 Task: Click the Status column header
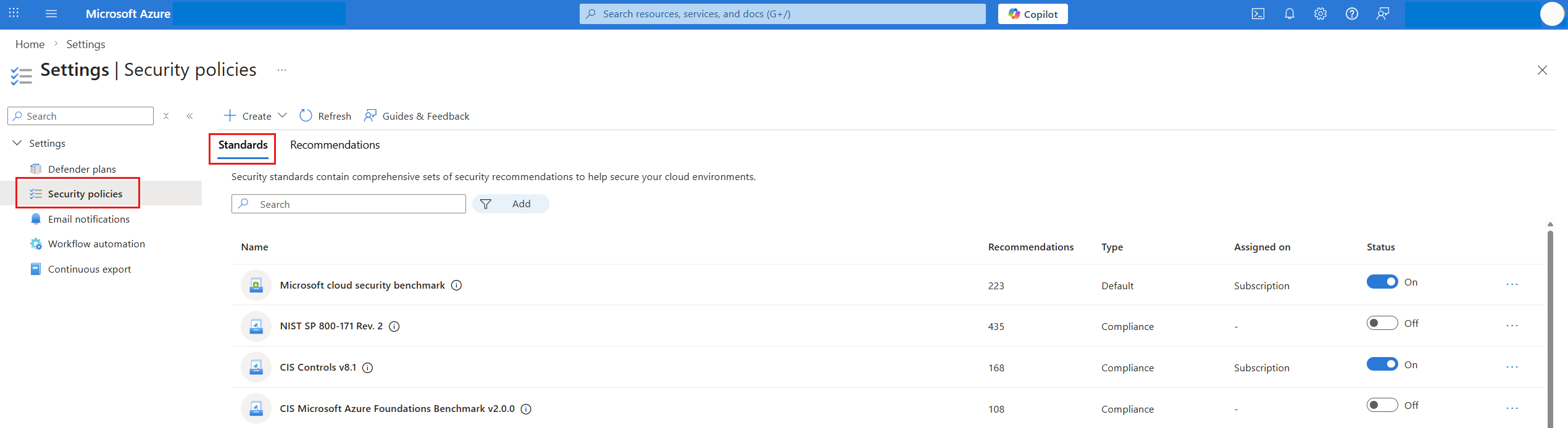1380,247
